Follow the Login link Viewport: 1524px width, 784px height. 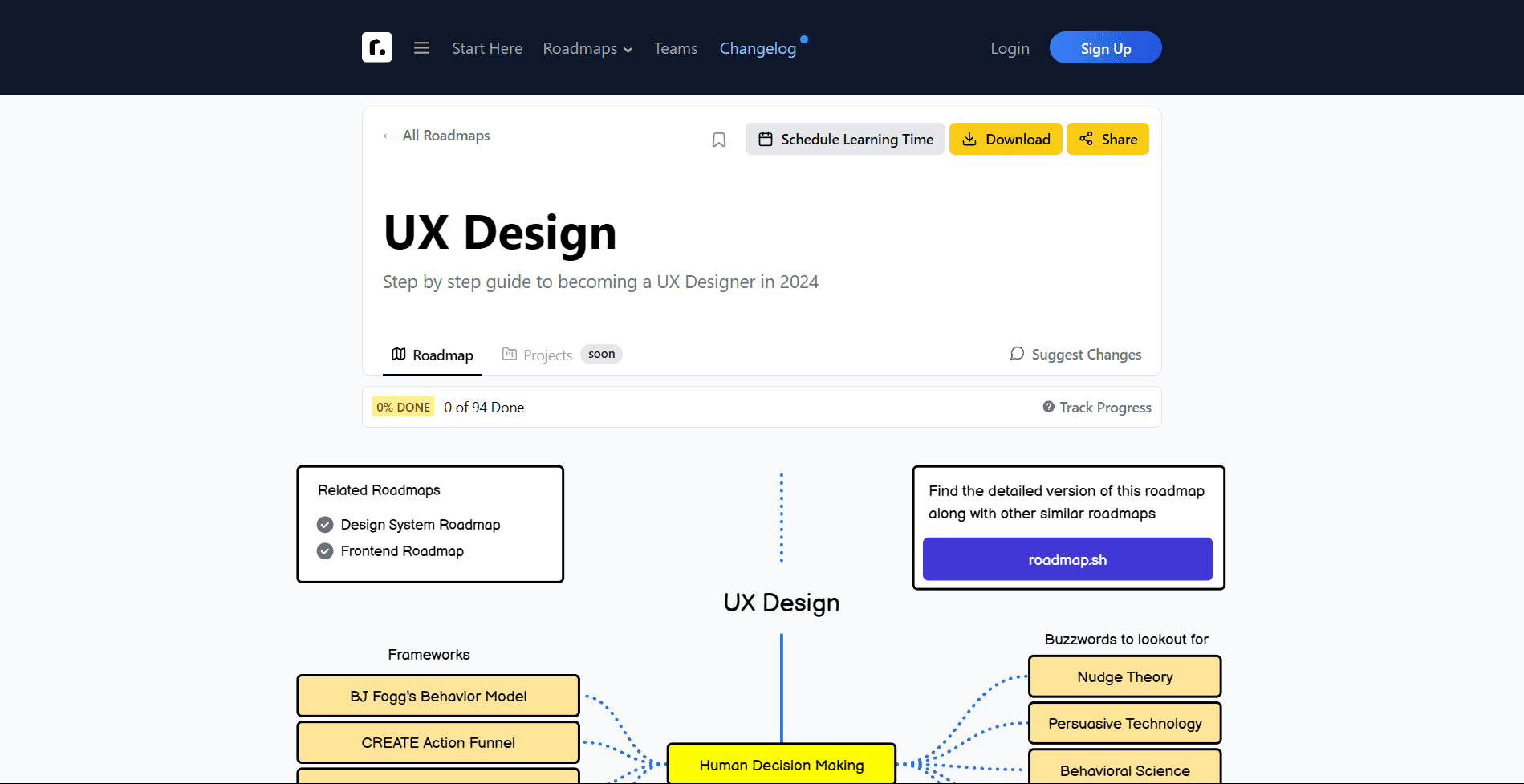[1010, 49]
